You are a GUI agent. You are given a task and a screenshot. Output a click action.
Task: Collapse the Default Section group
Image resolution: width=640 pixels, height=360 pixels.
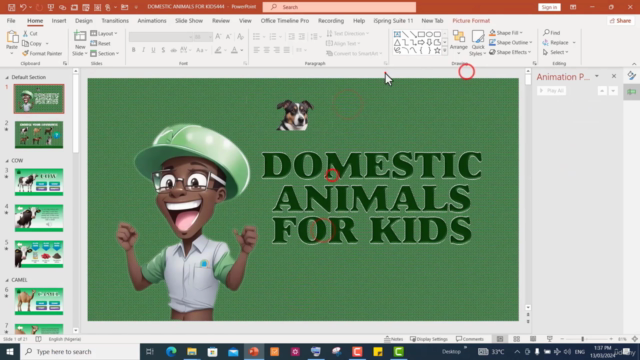pos(7,77)
